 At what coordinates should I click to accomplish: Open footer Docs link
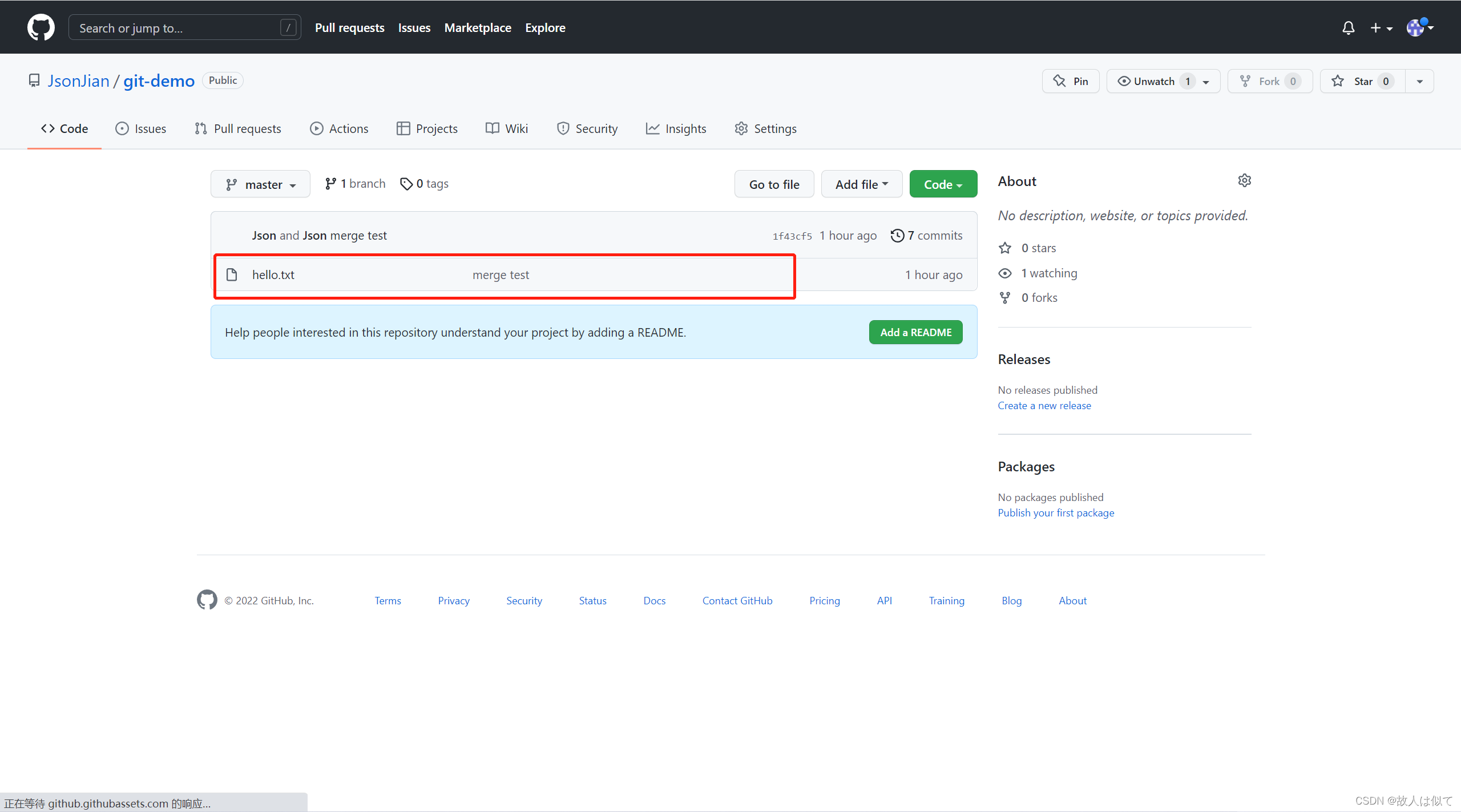654,600
